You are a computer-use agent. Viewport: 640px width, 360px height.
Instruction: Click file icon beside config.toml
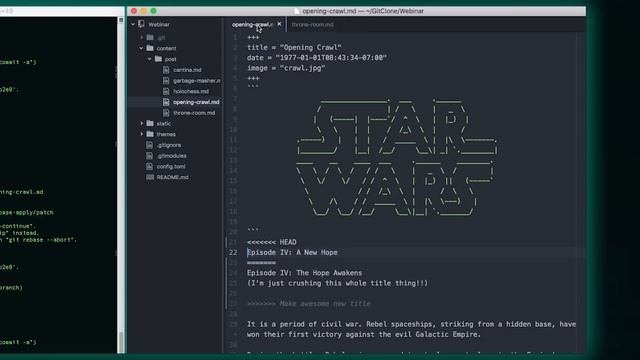coord(149,167)
